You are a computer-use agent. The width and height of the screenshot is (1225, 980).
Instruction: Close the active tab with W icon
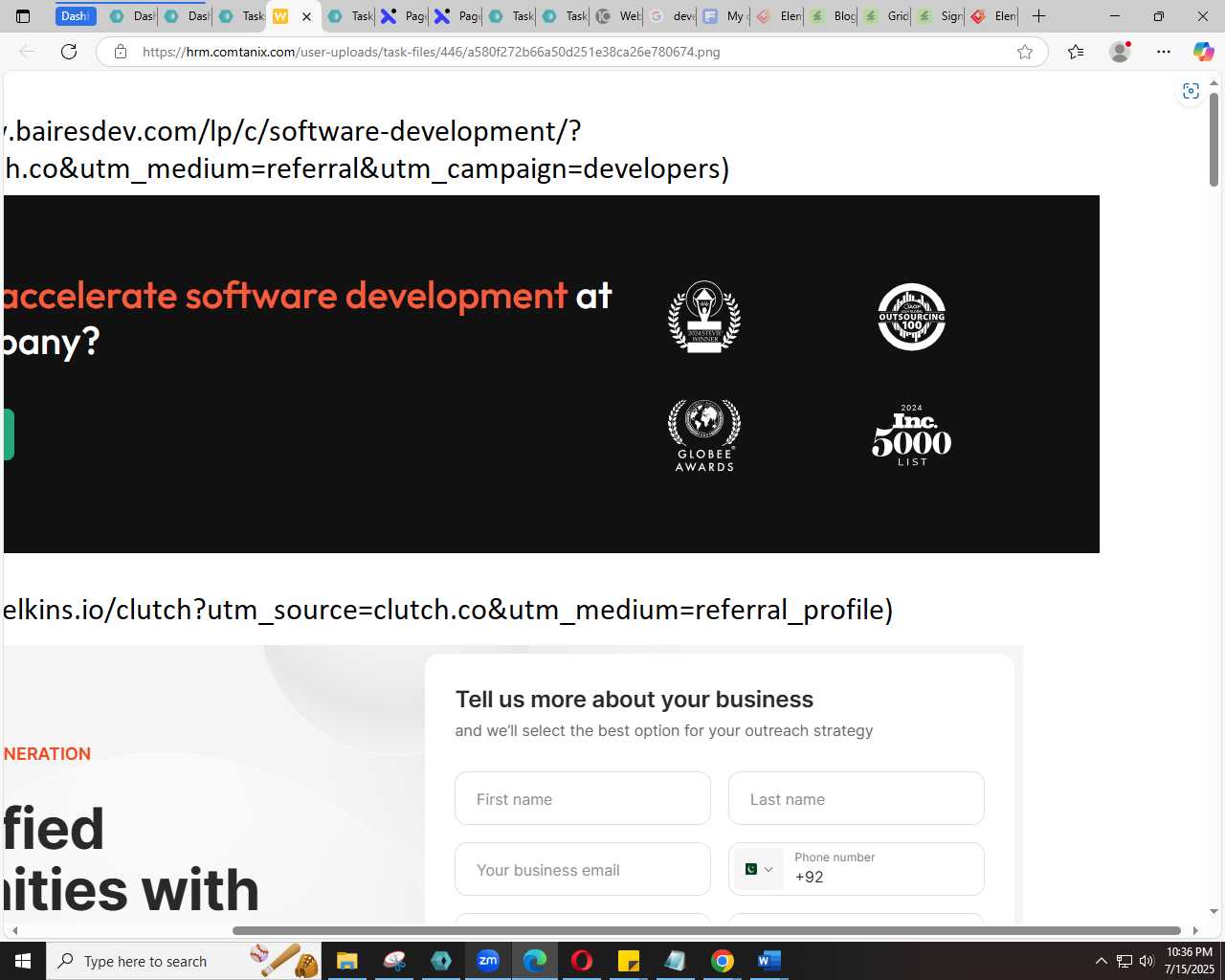(306, 16)
